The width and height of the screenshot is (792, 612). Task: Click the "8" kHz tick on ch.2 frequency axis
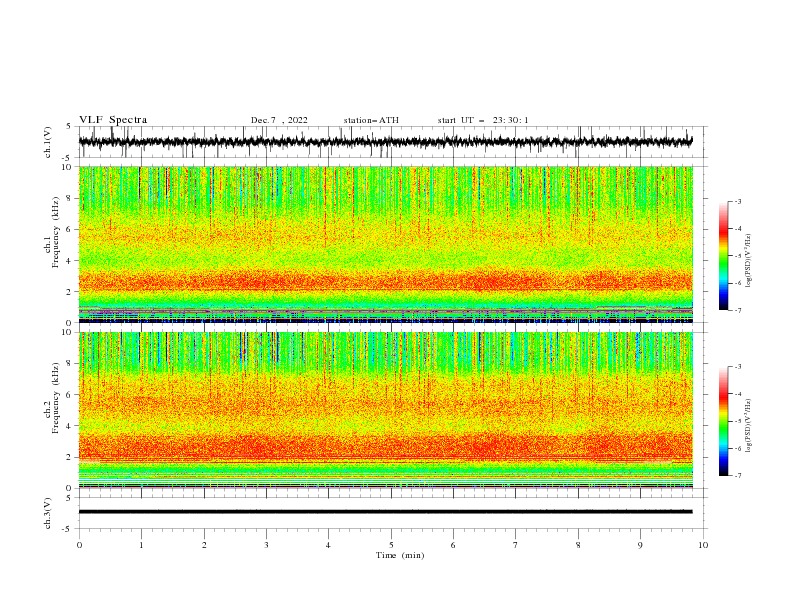pos(71,364)
